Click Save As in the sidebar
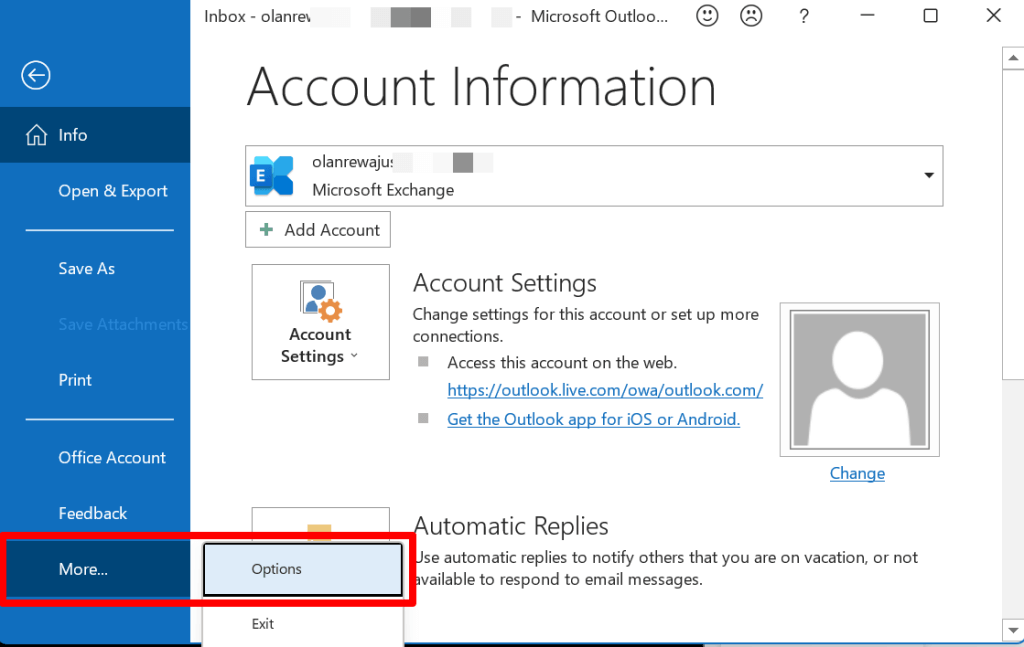 (87, 268)
